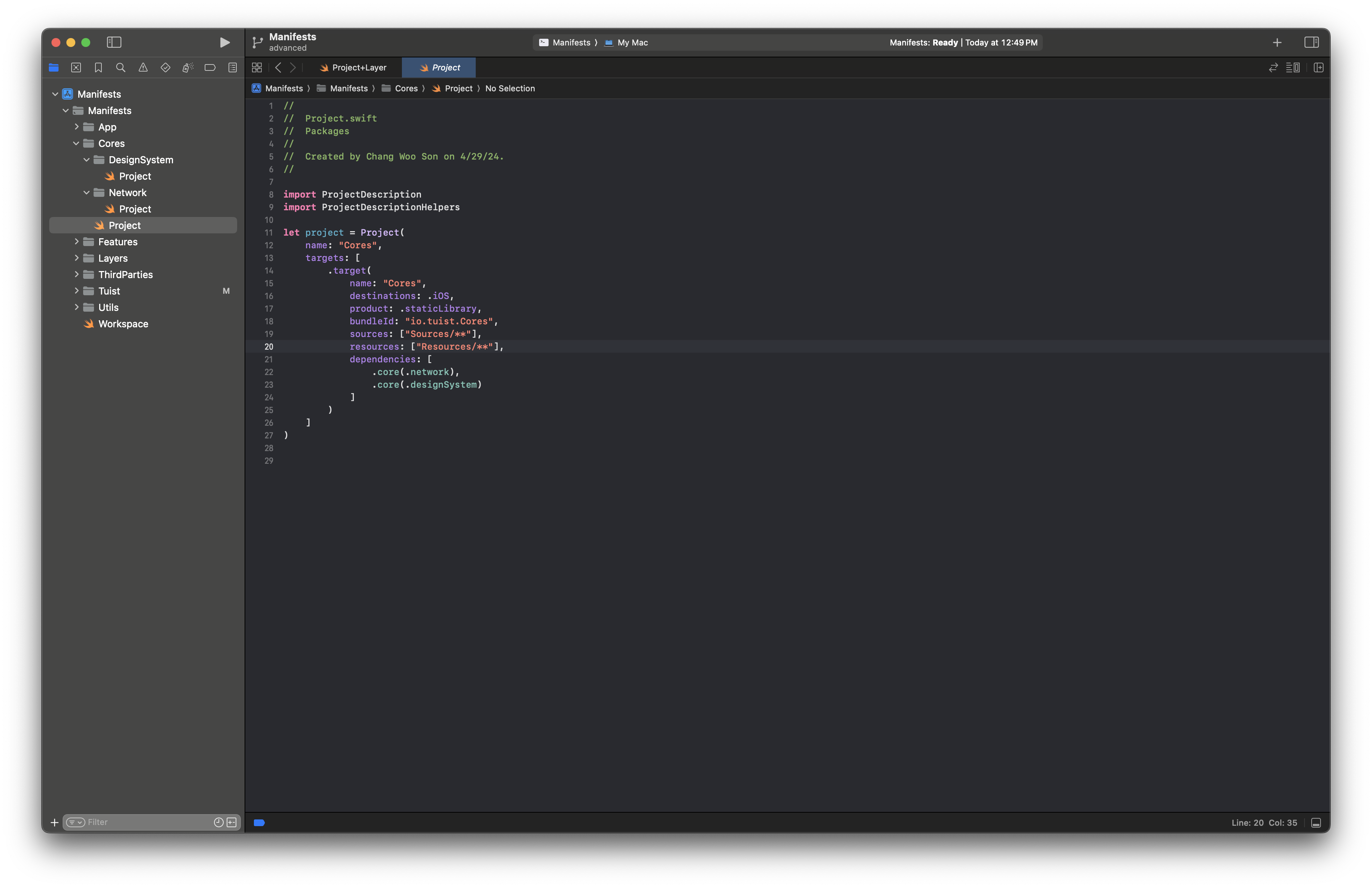The height and width of the screenshot is (888, 1372).
Task: Open the Issue navigator warning icon
Action: 143,67
